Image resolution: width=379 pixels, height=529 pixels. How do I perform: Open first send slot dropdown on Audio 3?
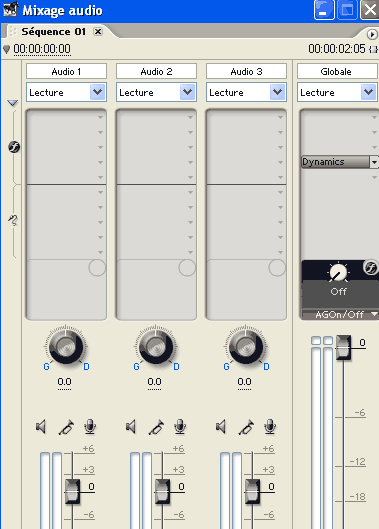pyautogui.click(x=281, y=192)
